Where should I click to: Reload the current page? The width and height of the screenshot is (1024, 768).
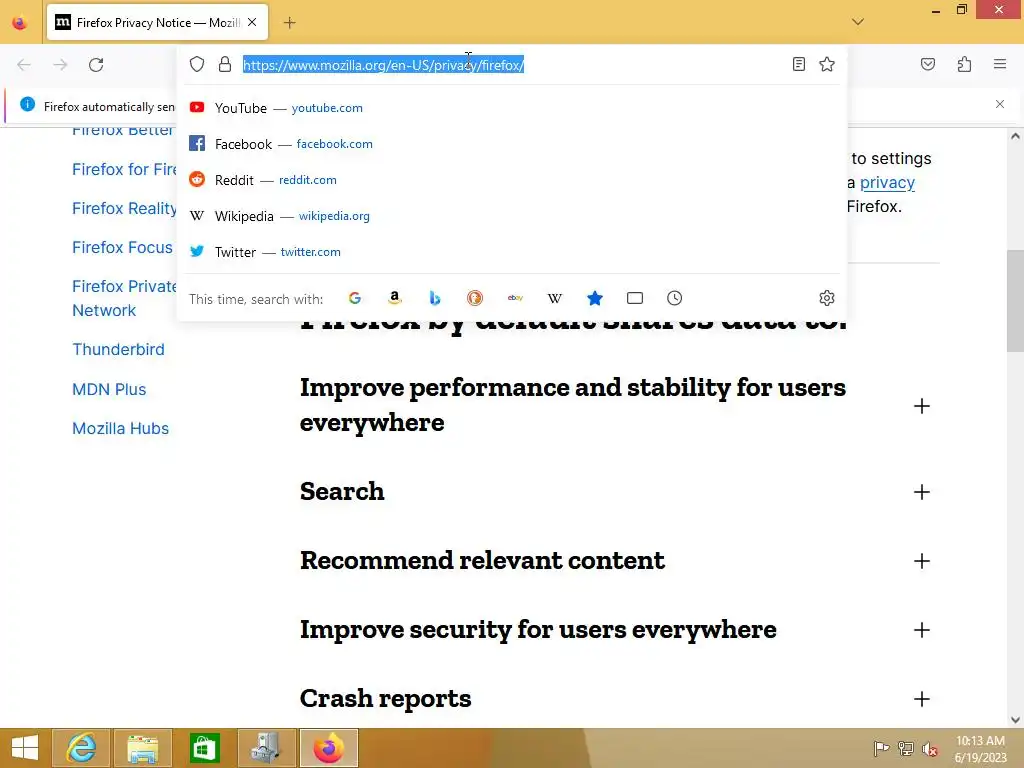tap(96, 65)
